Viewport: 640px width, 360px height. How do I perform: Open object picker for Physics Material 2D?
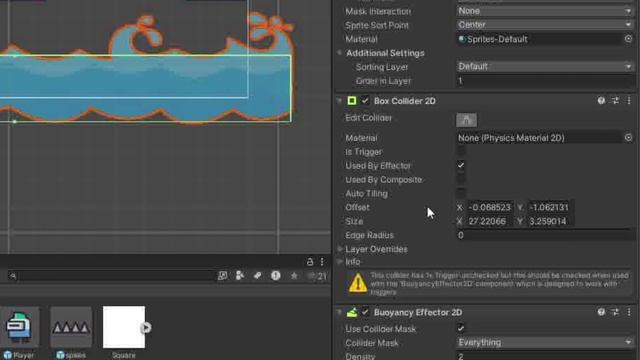click(x=629, y=138)
